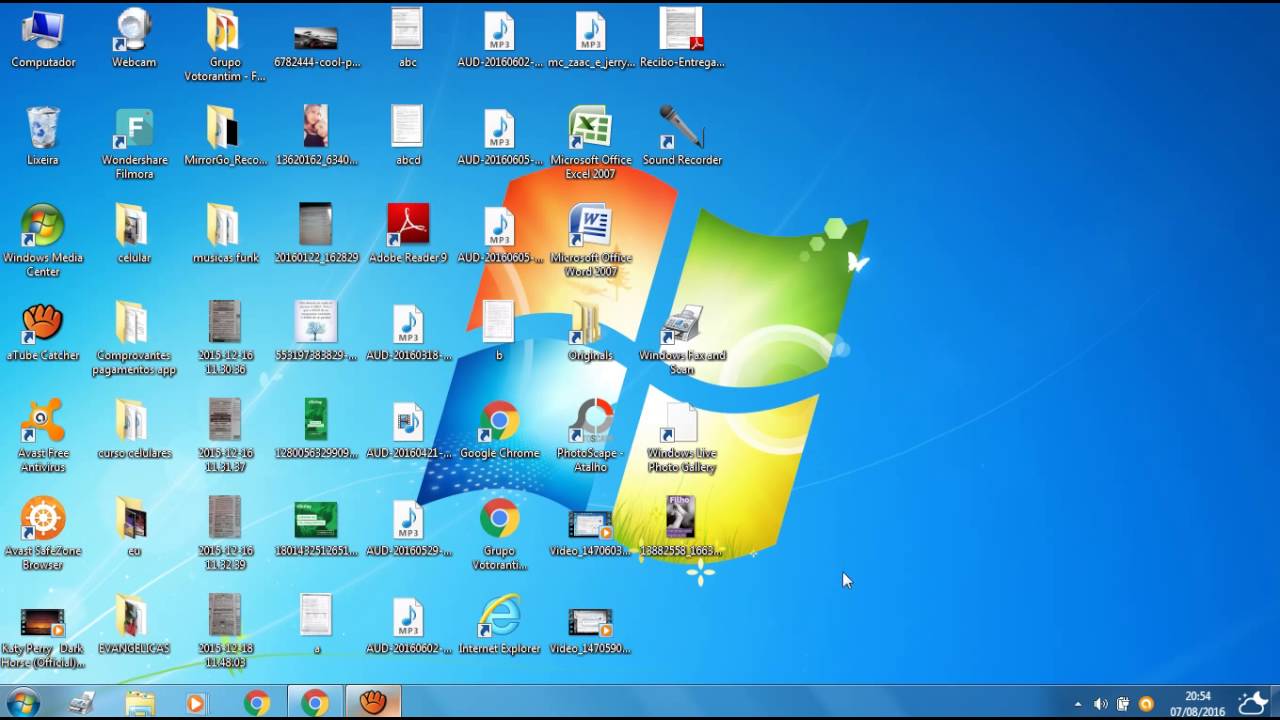Select the mc_zaac_e_jerry MP3 file
The width and height of the screenshot is (1280, 720).
pos(590,38)
